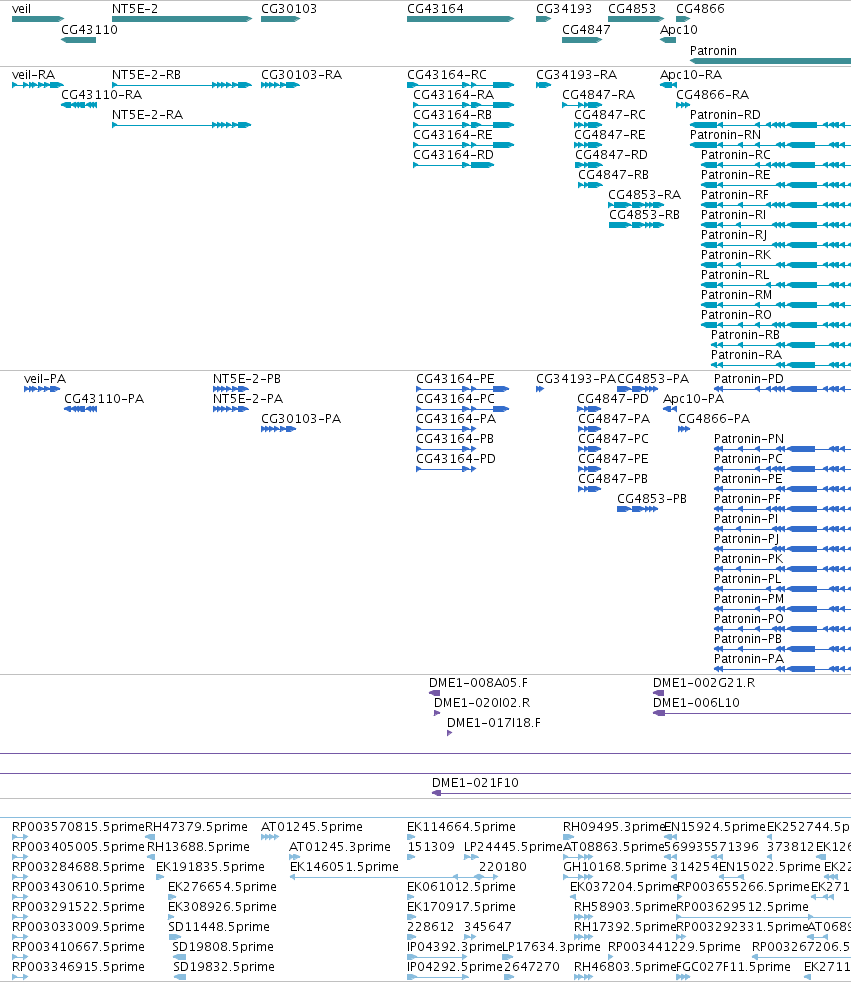851x982 pixels.
Task: Select the CG34193-PA protein label
Action: click(576, 379)
